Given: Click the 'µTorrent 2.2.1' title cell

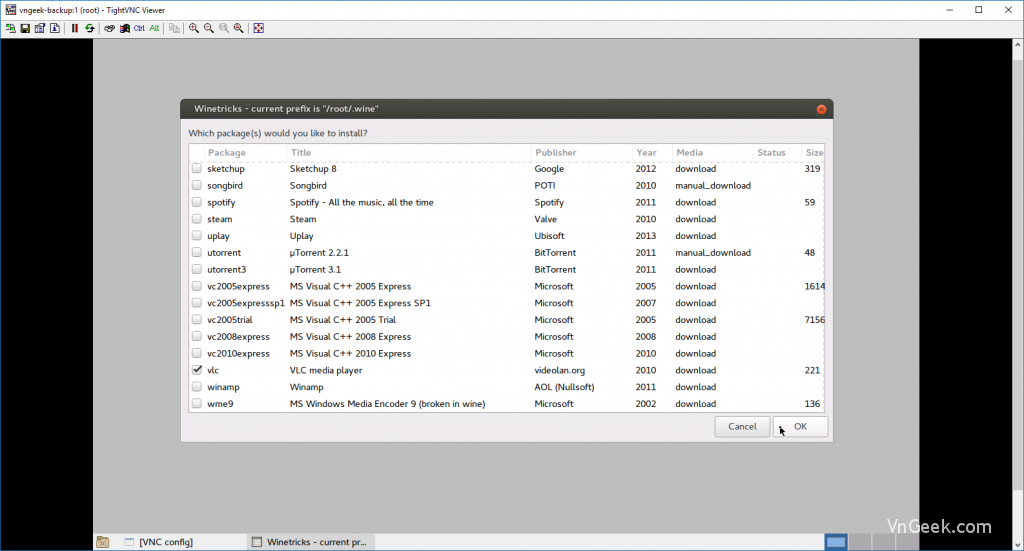Looking at the screenshot, I should pos(319,253).
